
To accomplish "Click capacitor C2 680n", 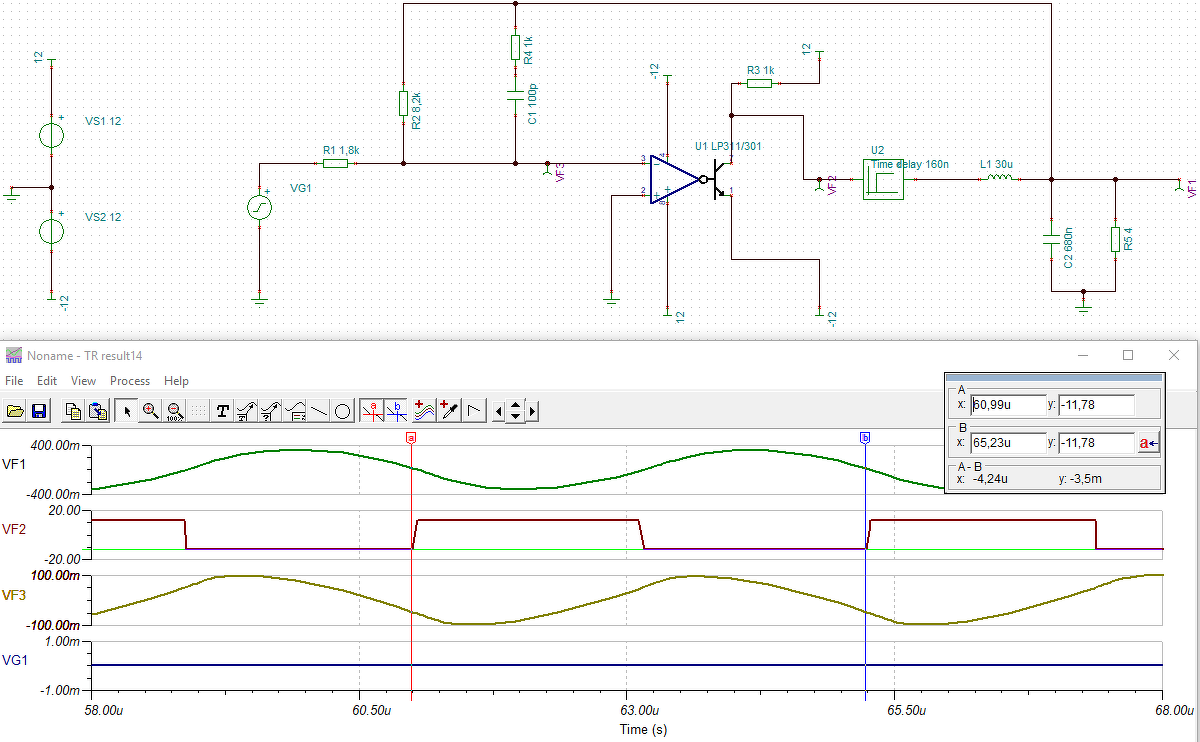I will tap(1051, 238).
